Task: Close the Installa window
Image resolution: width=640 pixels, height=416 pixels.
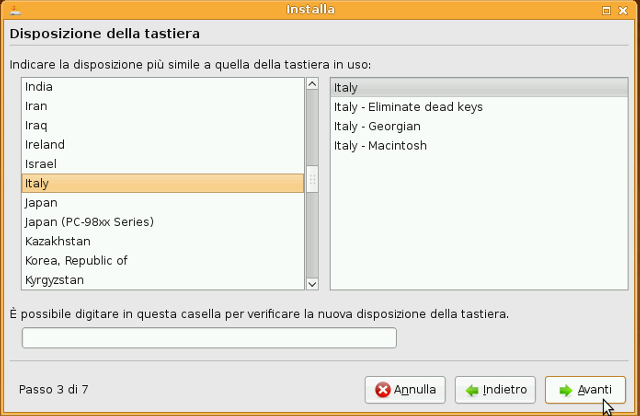Action: point(623,11)
